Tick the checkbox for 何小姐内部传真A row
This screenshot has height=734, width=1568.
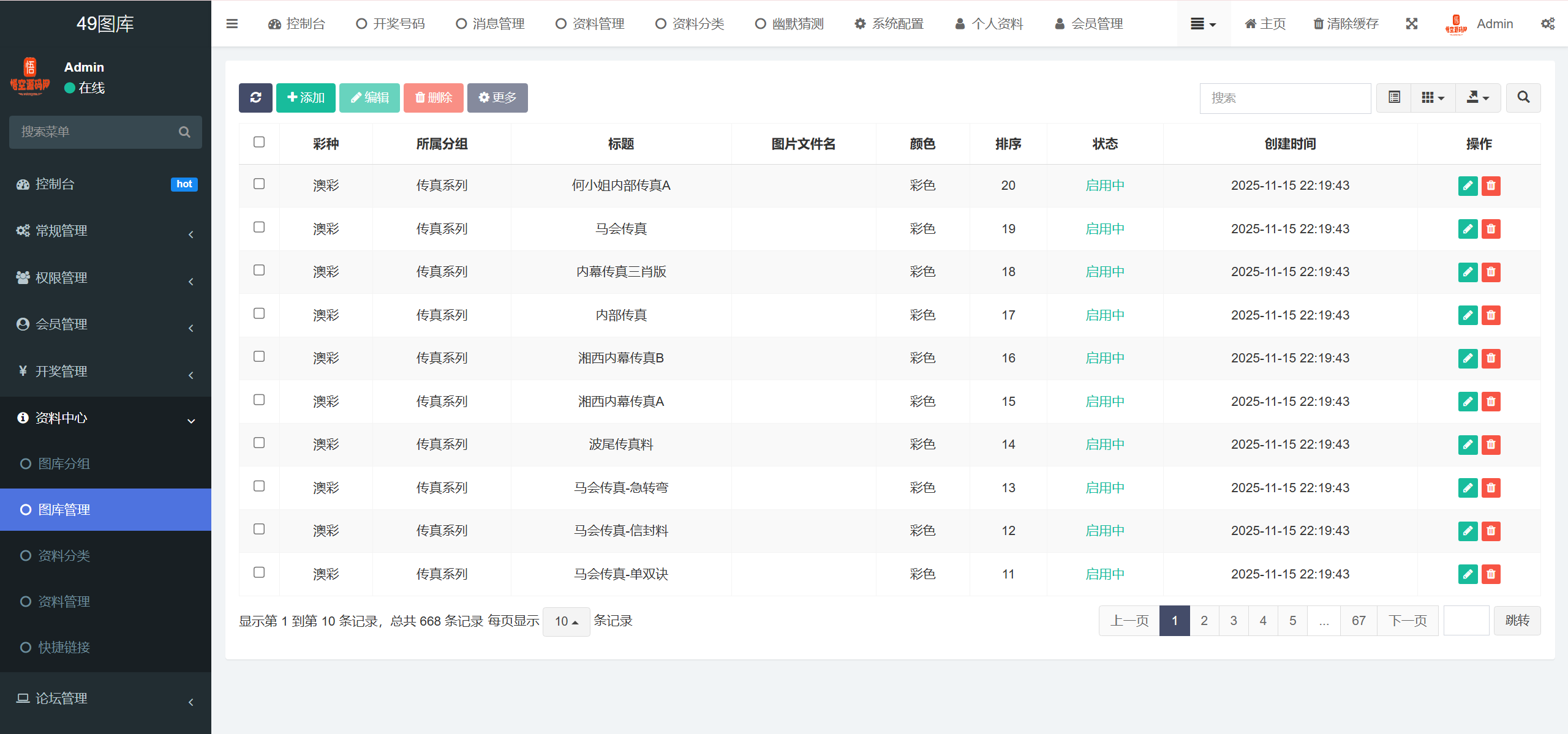[259, 184]
